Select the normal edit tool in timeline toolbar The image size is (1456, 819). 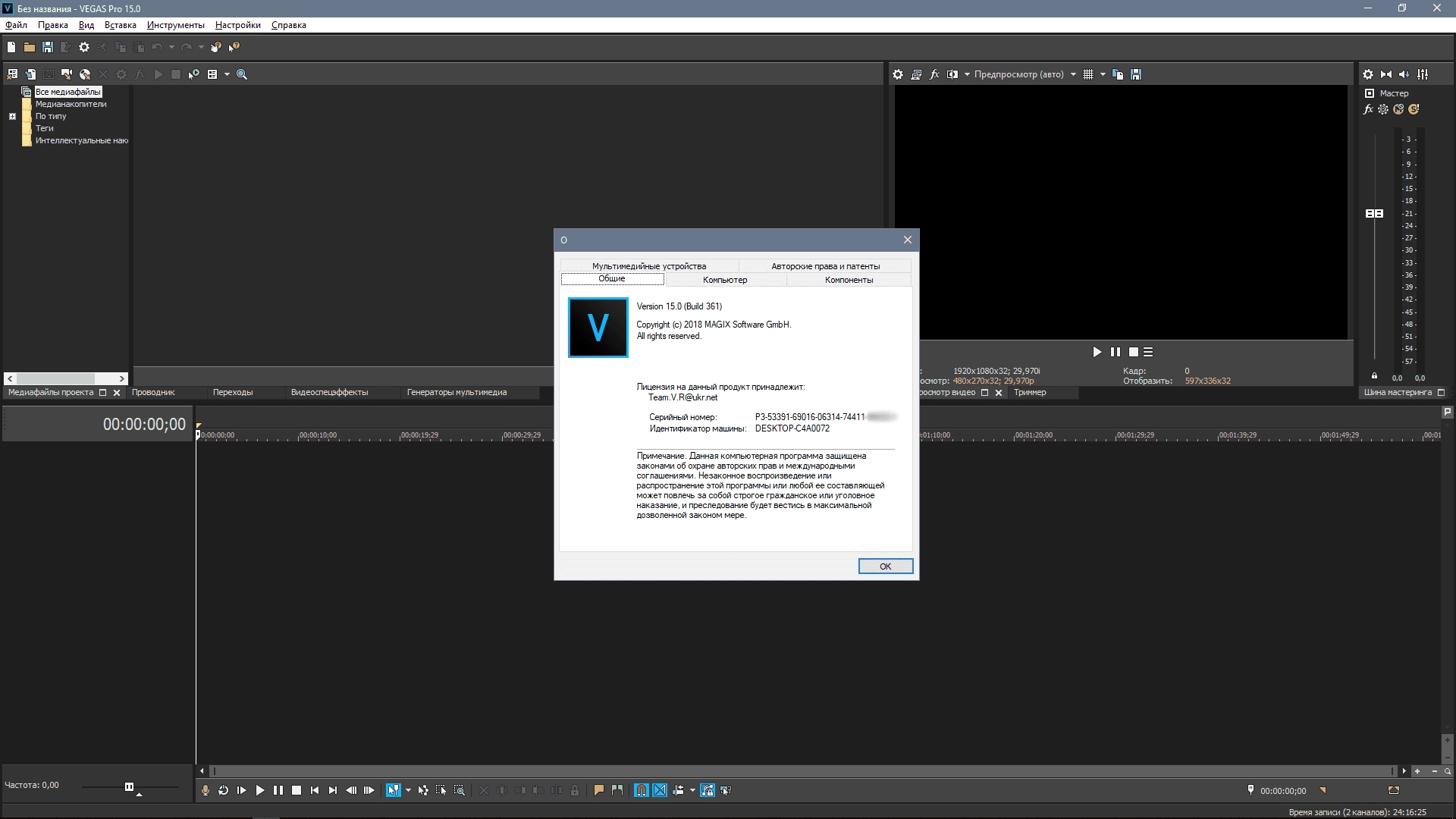click(393, 790)
